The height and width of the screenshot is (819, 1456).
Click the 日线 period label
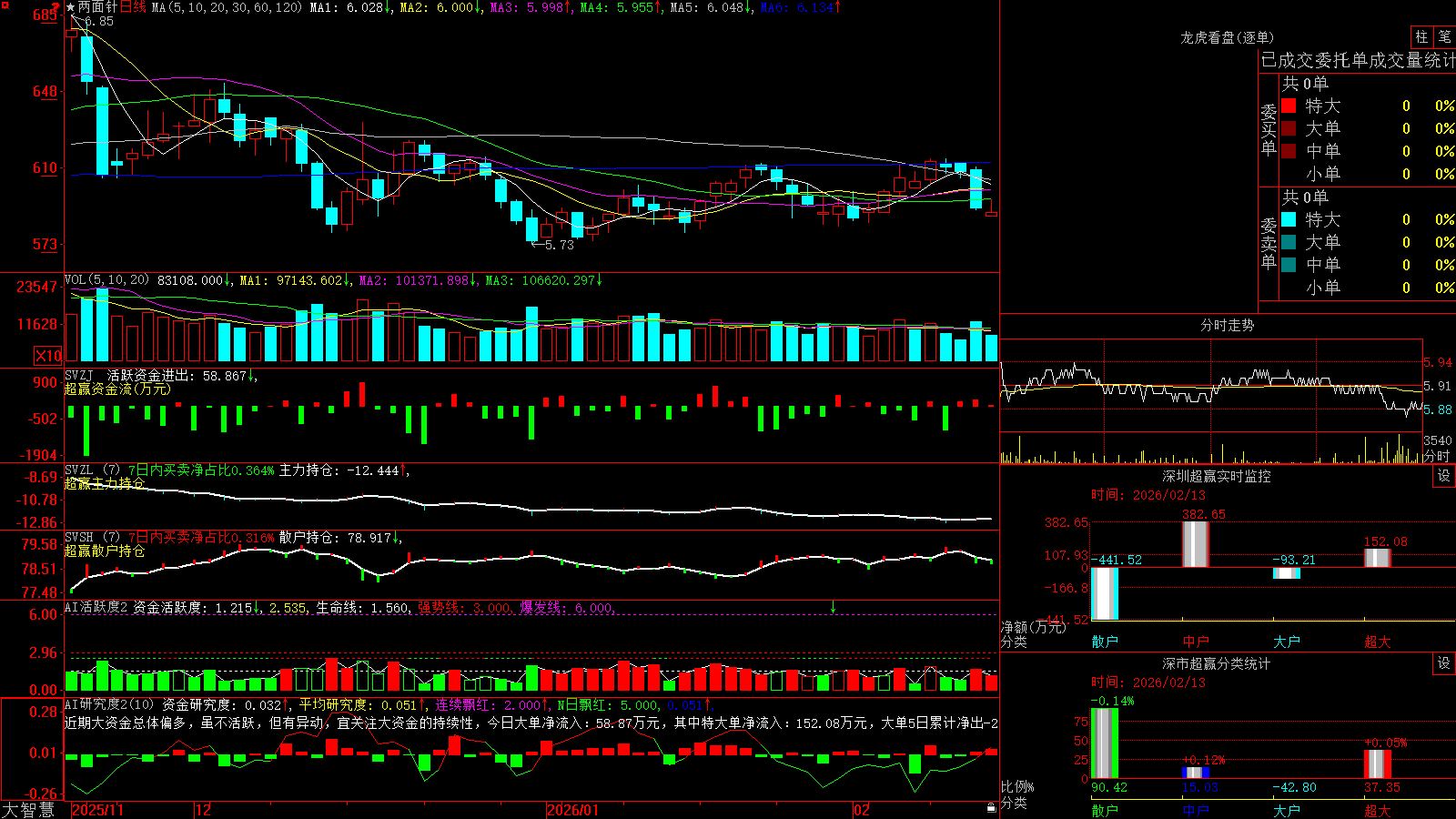[133, 7]
